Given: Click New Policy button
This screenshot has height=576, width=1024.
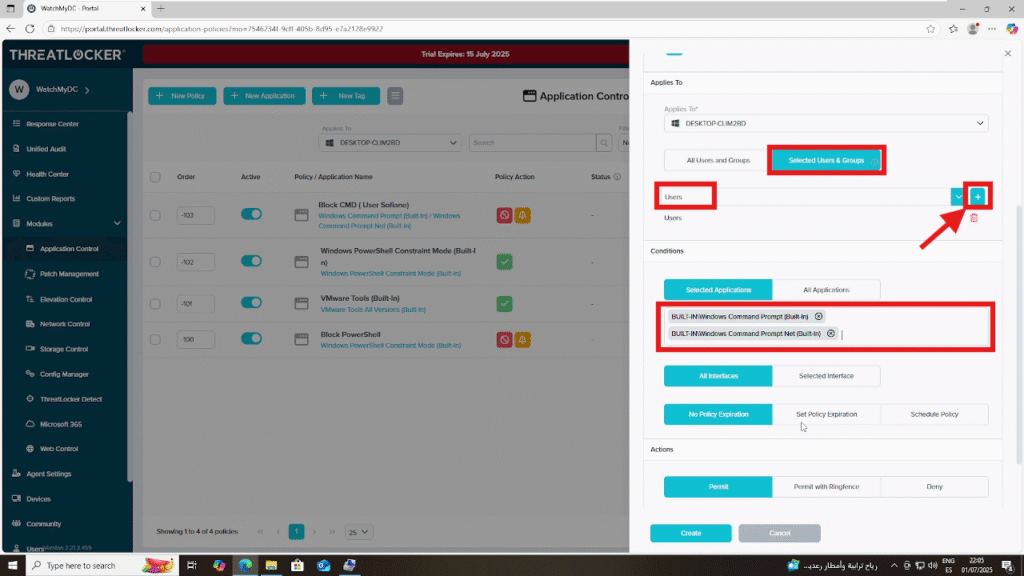Looking at the screenshot, I should coord(182,96).
